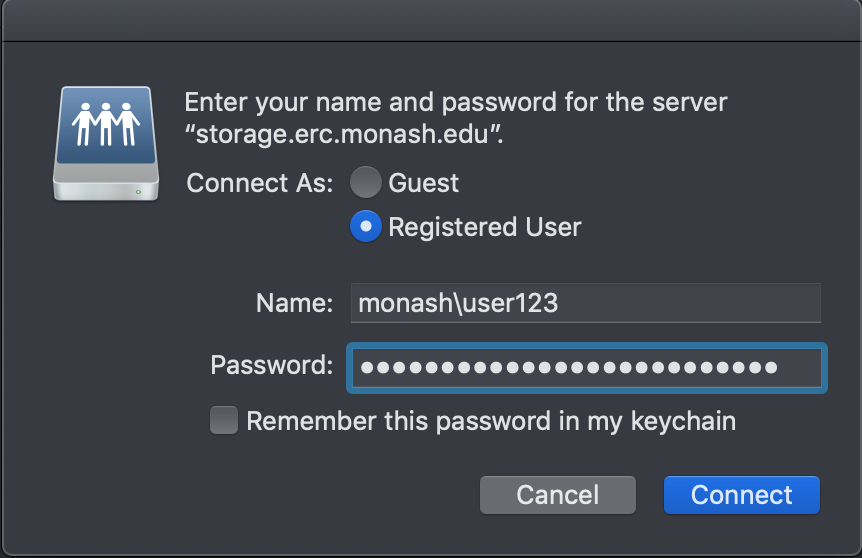Click the "Enter your name and password" message

coord(456,102)
